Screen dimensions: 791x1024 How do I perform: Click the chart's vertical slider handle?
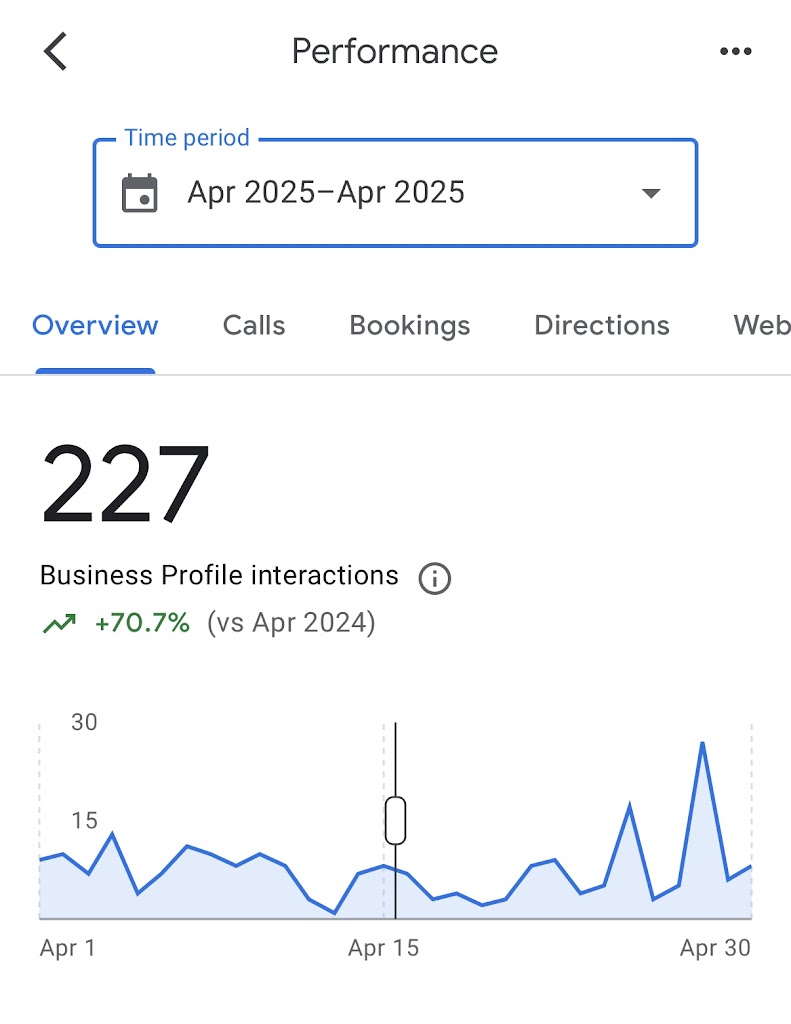pyautogui.click(x=395, y=820)
